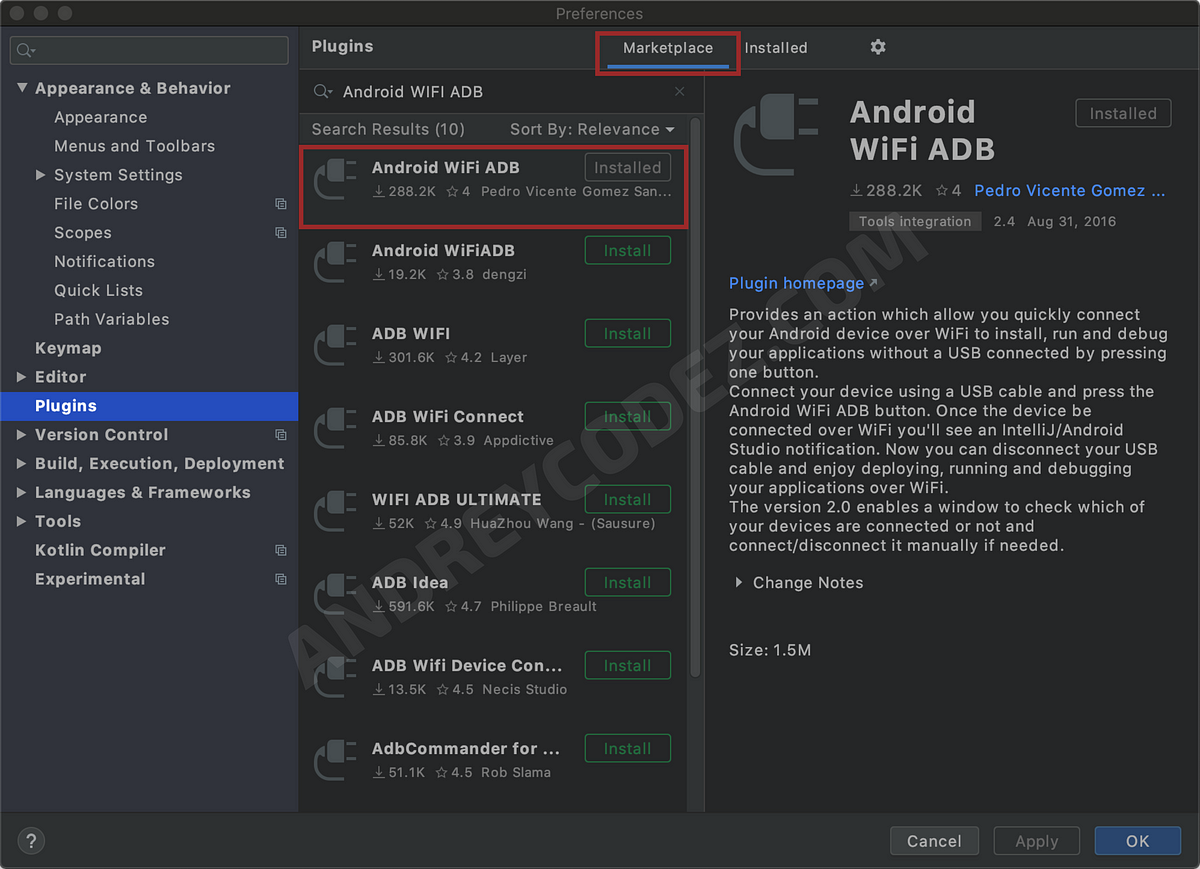The width and height of the screenshot is (1200, 869).
Task: Click the project-level icon next to Kotlin Compiler
Action: tap(281, 551)
